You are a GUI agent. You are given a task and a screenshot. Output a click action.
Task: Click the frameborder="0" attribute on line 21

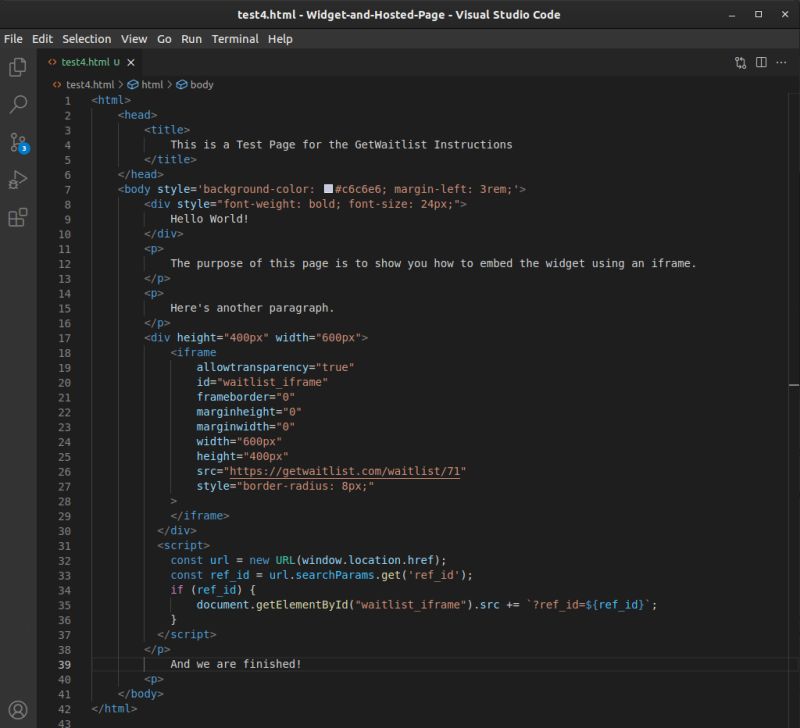click(245, 397)
